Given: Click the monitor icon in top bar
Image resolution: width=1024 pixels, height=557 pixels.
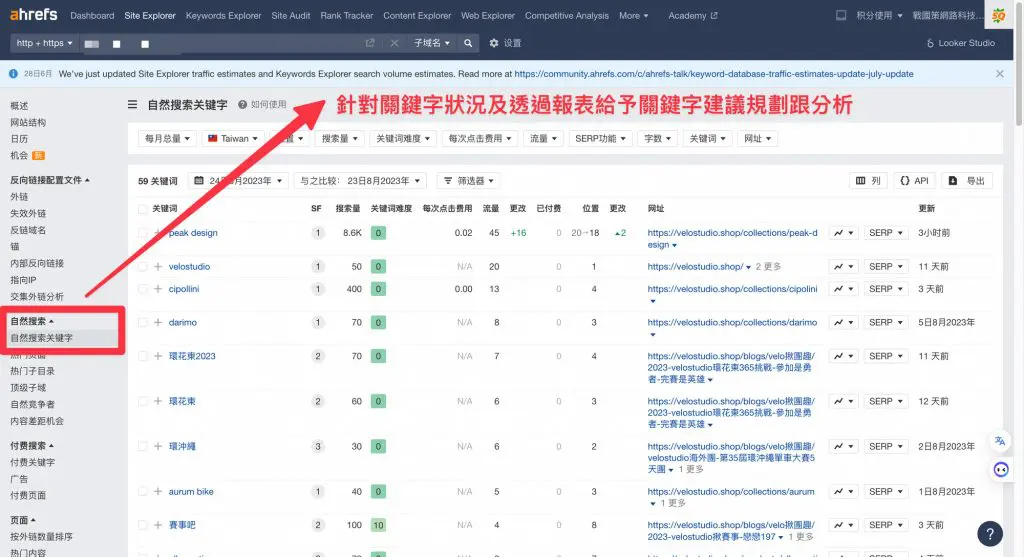Looking at the screenshot, I should pyautogui.click(x=841, y=15).
